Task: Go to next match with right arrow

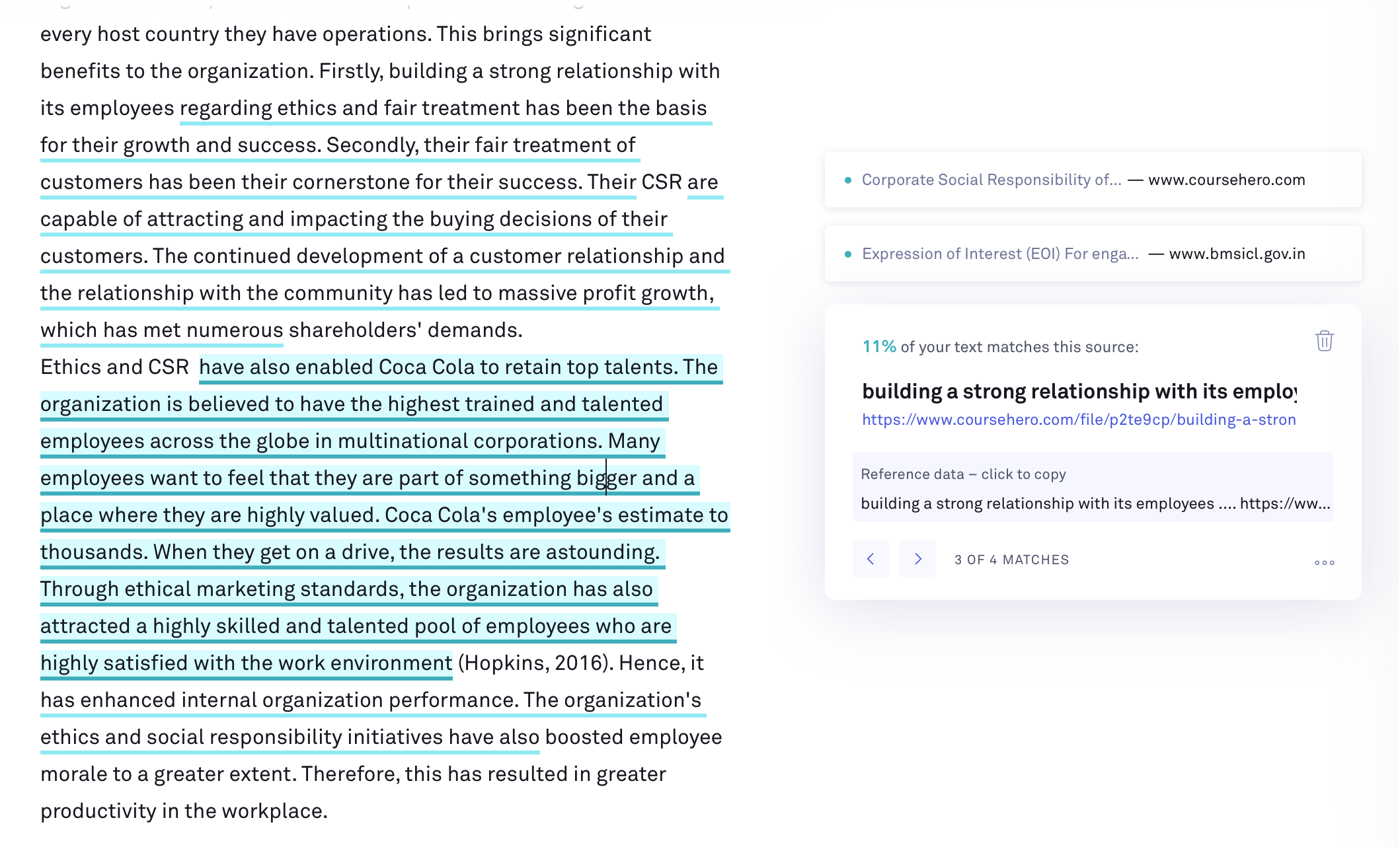Action: [917, 559]
